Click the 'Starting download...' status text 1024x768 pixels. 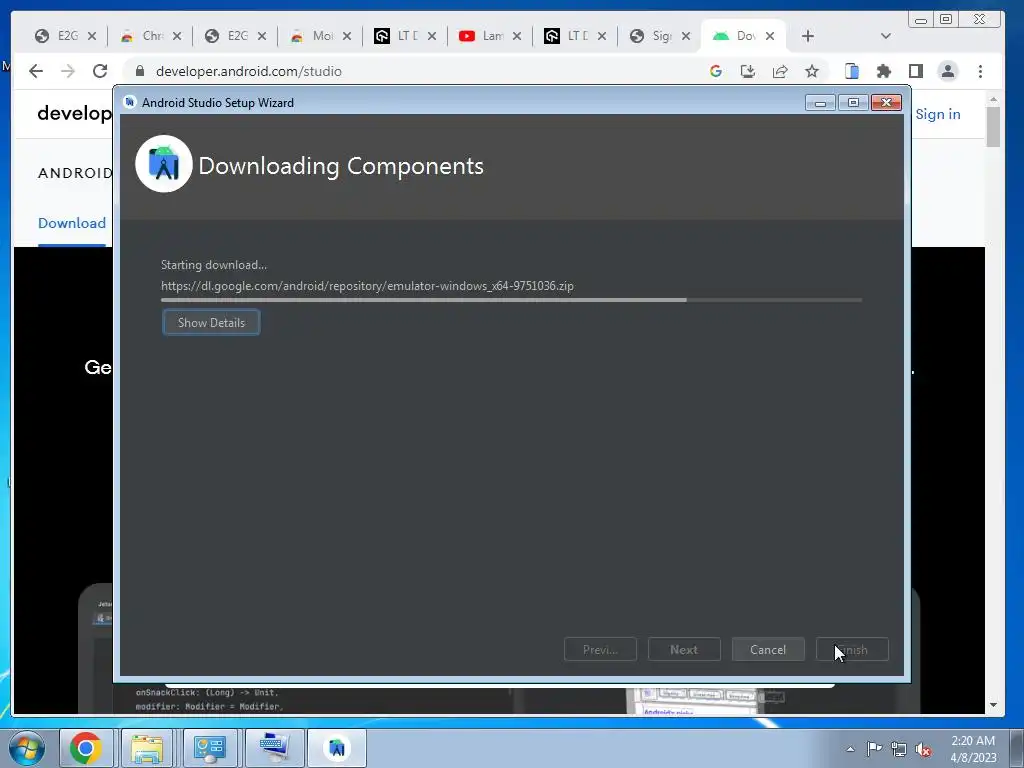tap(214, 265)
